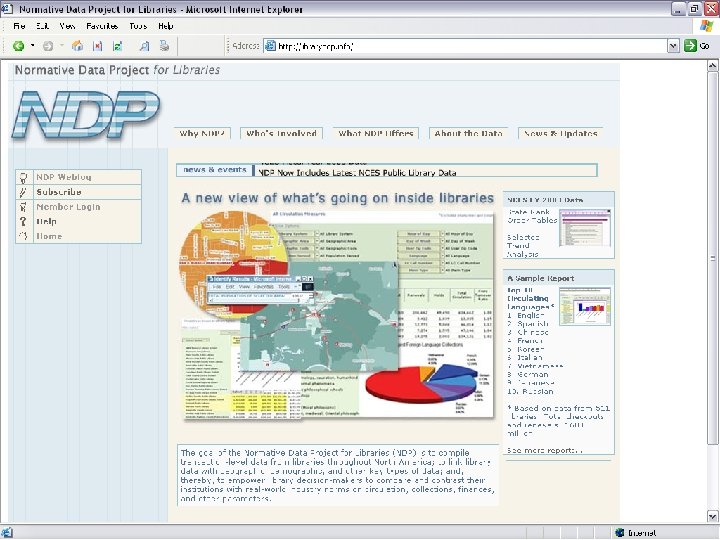The width and height of the screenshot is (720, 540).
Task: Click the NDP striped logo
Action: click(x=86, y=114)
